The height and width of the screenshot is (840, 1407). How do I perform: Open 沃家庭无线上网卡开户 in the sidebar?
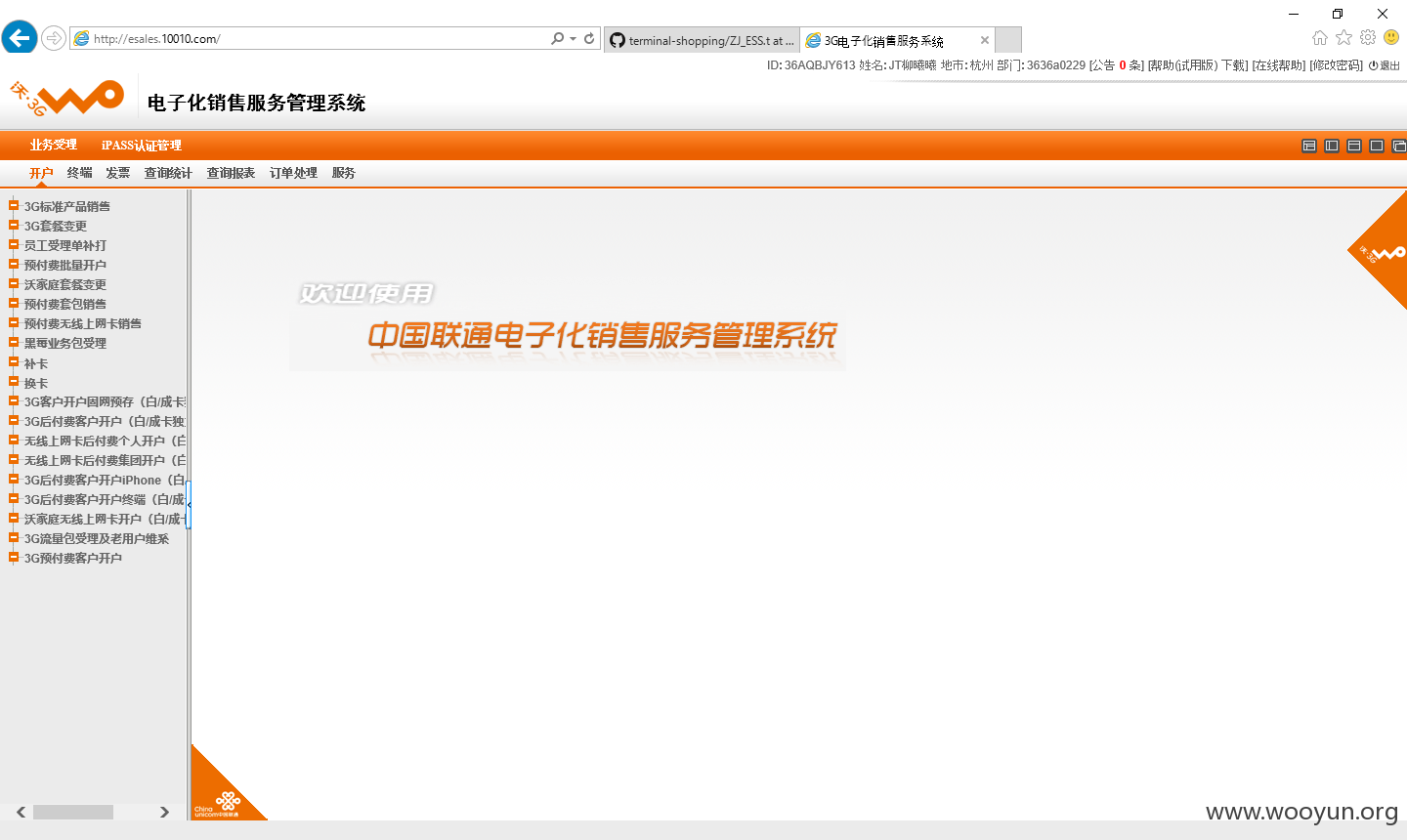(x=105, y=519)
